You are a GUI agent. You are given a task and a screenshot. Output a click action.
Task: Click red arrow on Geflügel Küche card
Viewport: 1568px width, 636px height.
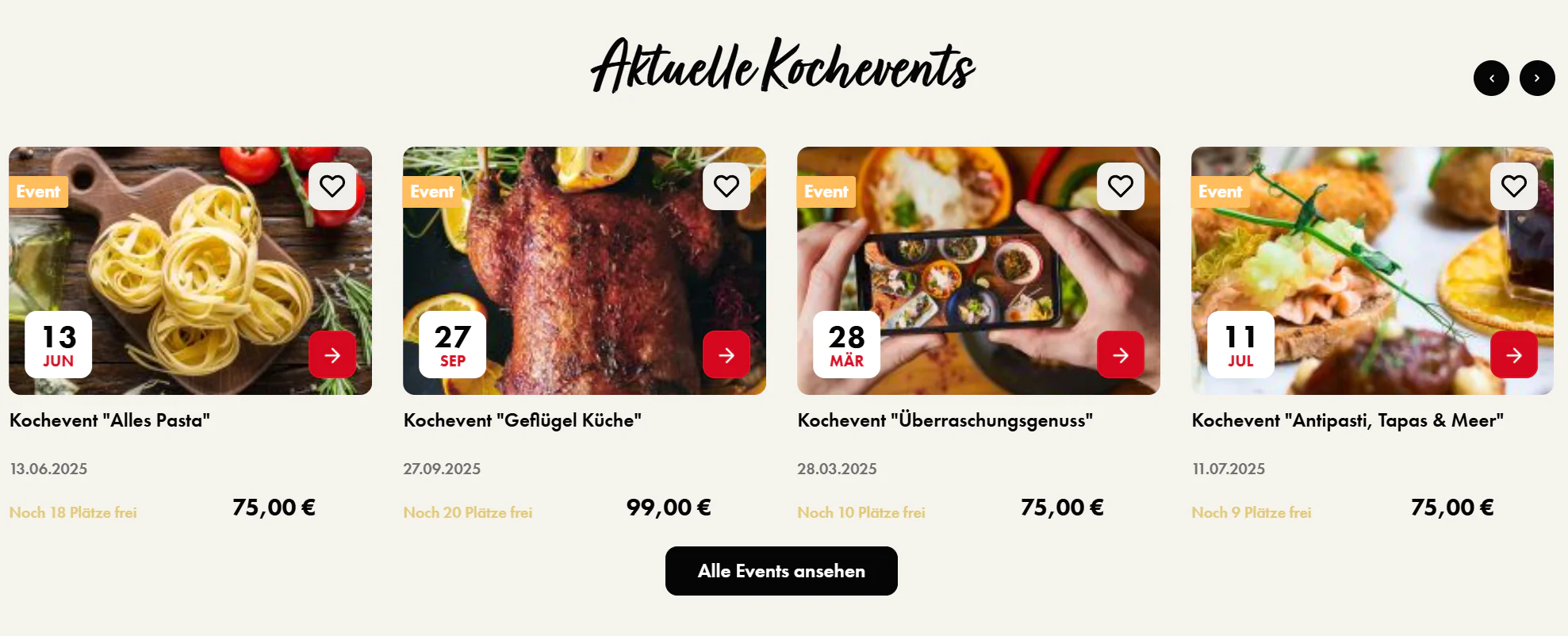tap(726, 354)
